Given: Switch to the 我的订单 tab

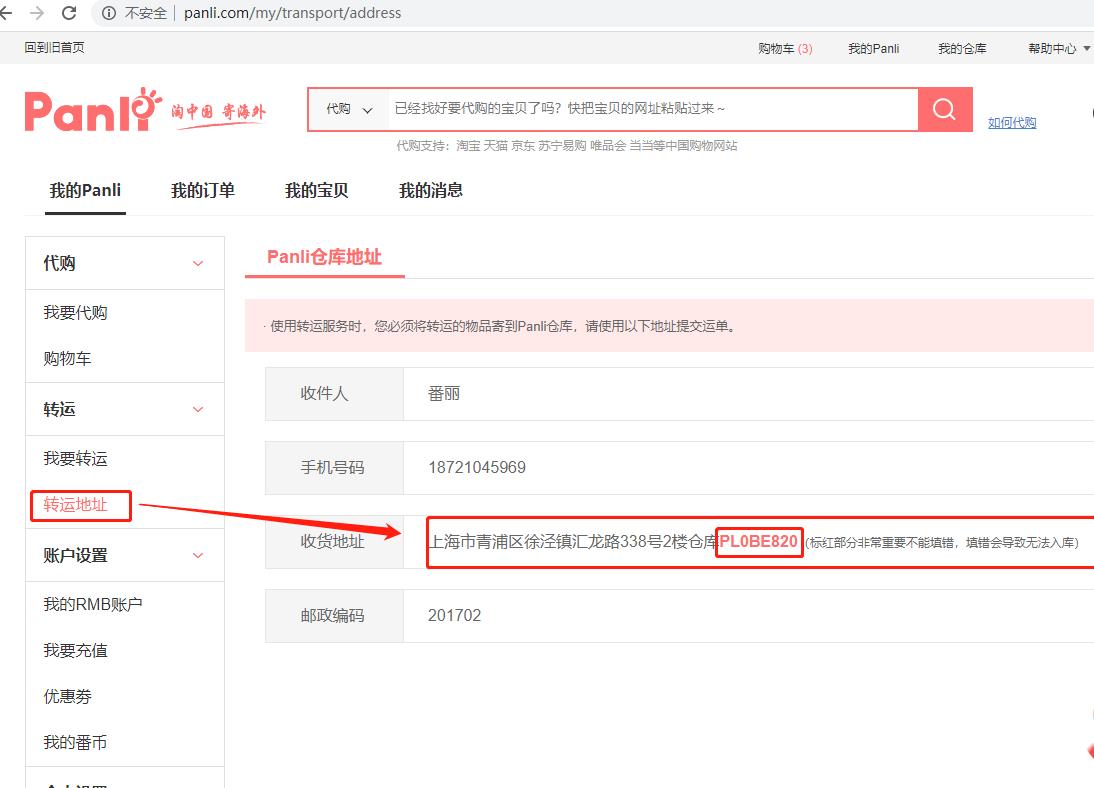Looking at the screenshot, I should point(203,190).
